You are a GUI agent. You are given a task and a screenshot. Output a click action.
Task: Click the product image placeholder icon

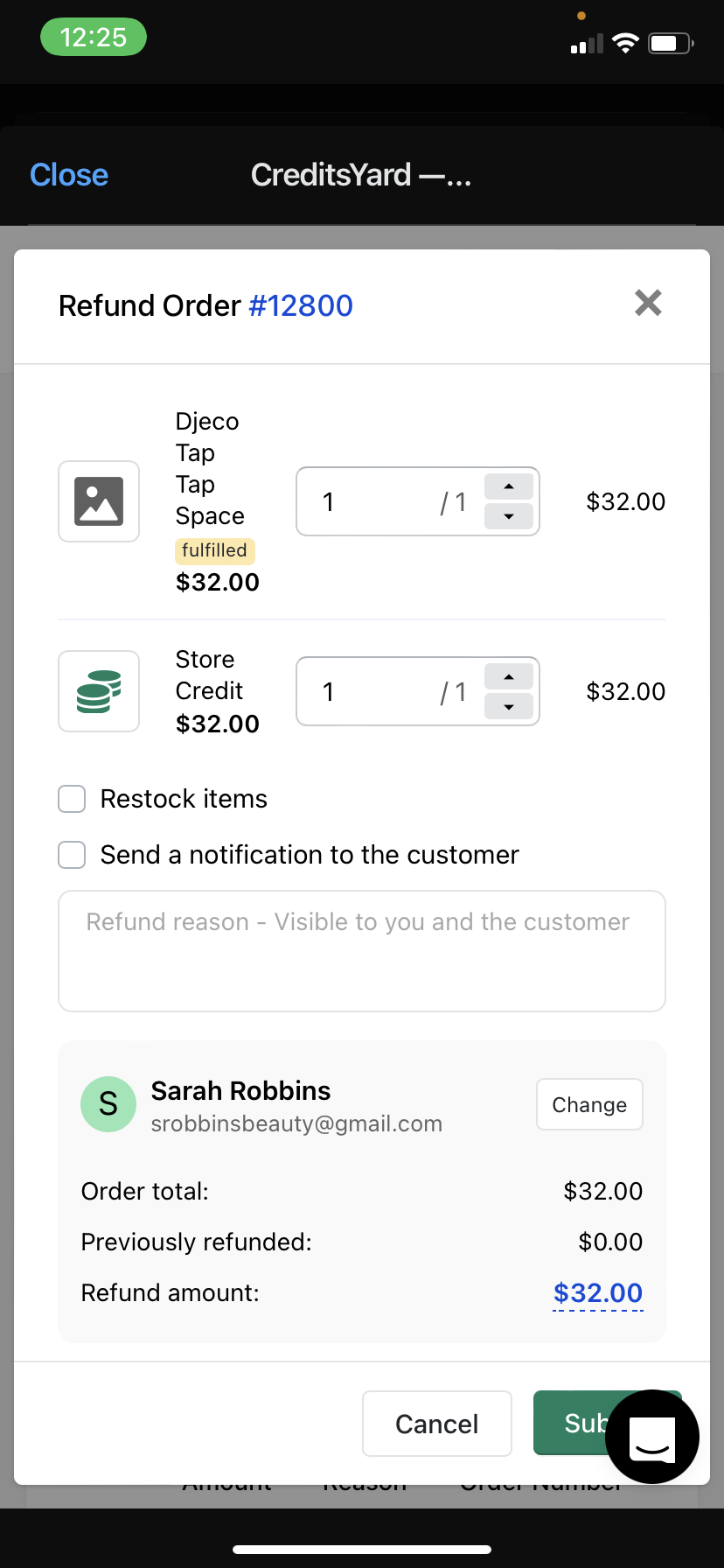(99, 501)
